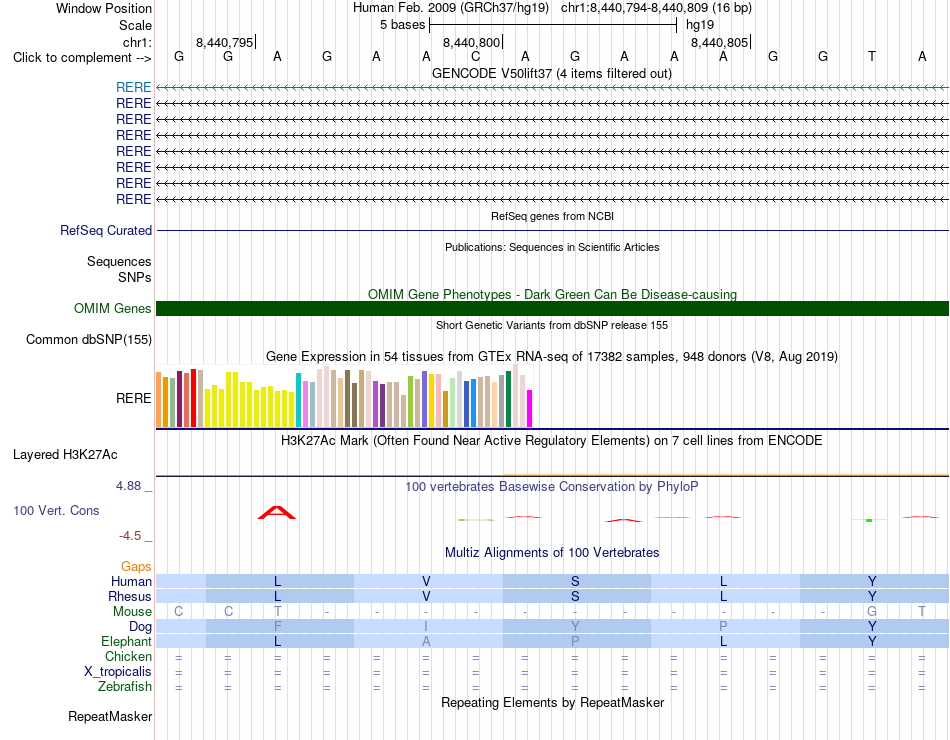Click the SNPs label under Publications
This screenshot has width=950, height=740.
135,277
